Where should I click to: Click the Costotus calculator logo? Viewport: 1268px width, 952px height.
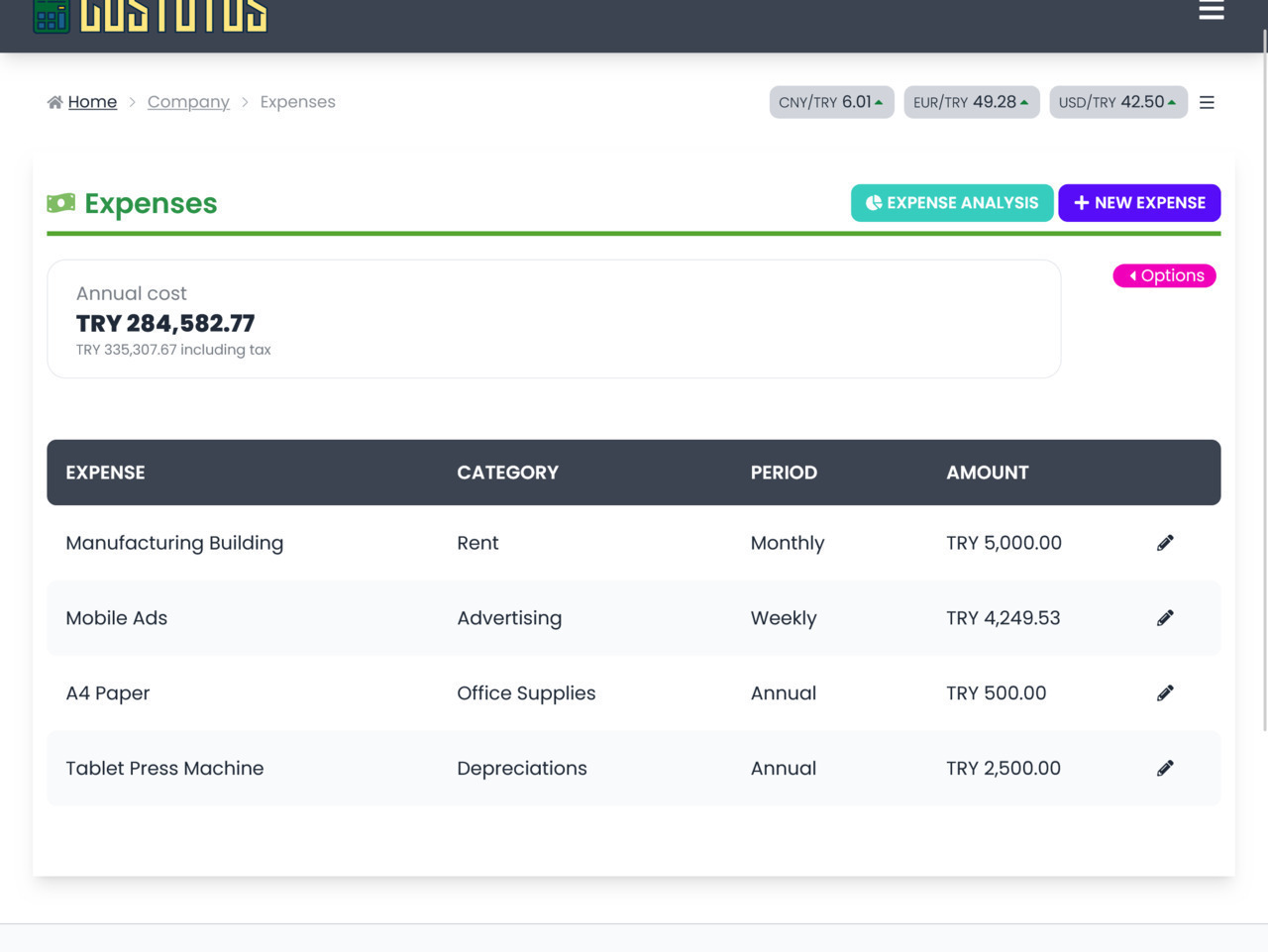tap(52, 15)
